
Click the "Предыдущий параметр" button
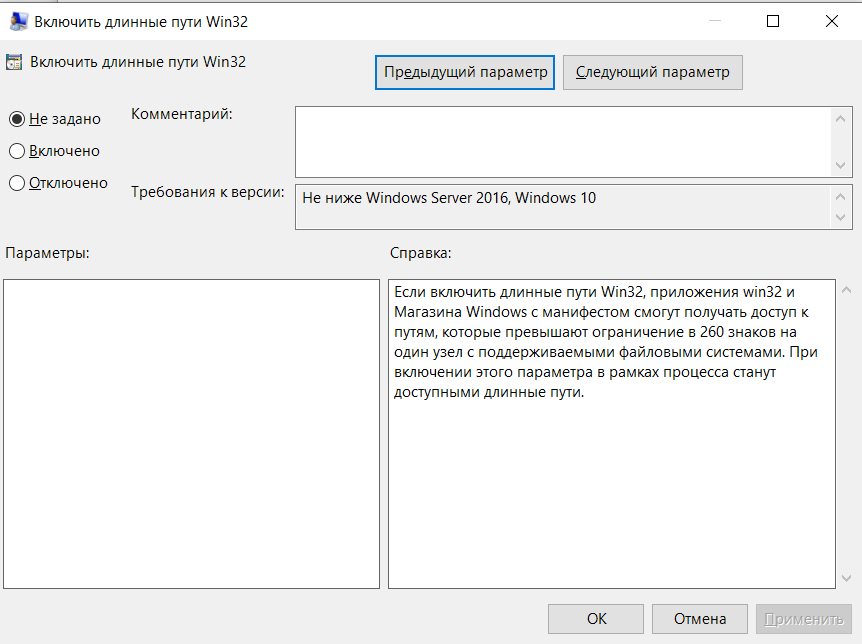[465, 72]
